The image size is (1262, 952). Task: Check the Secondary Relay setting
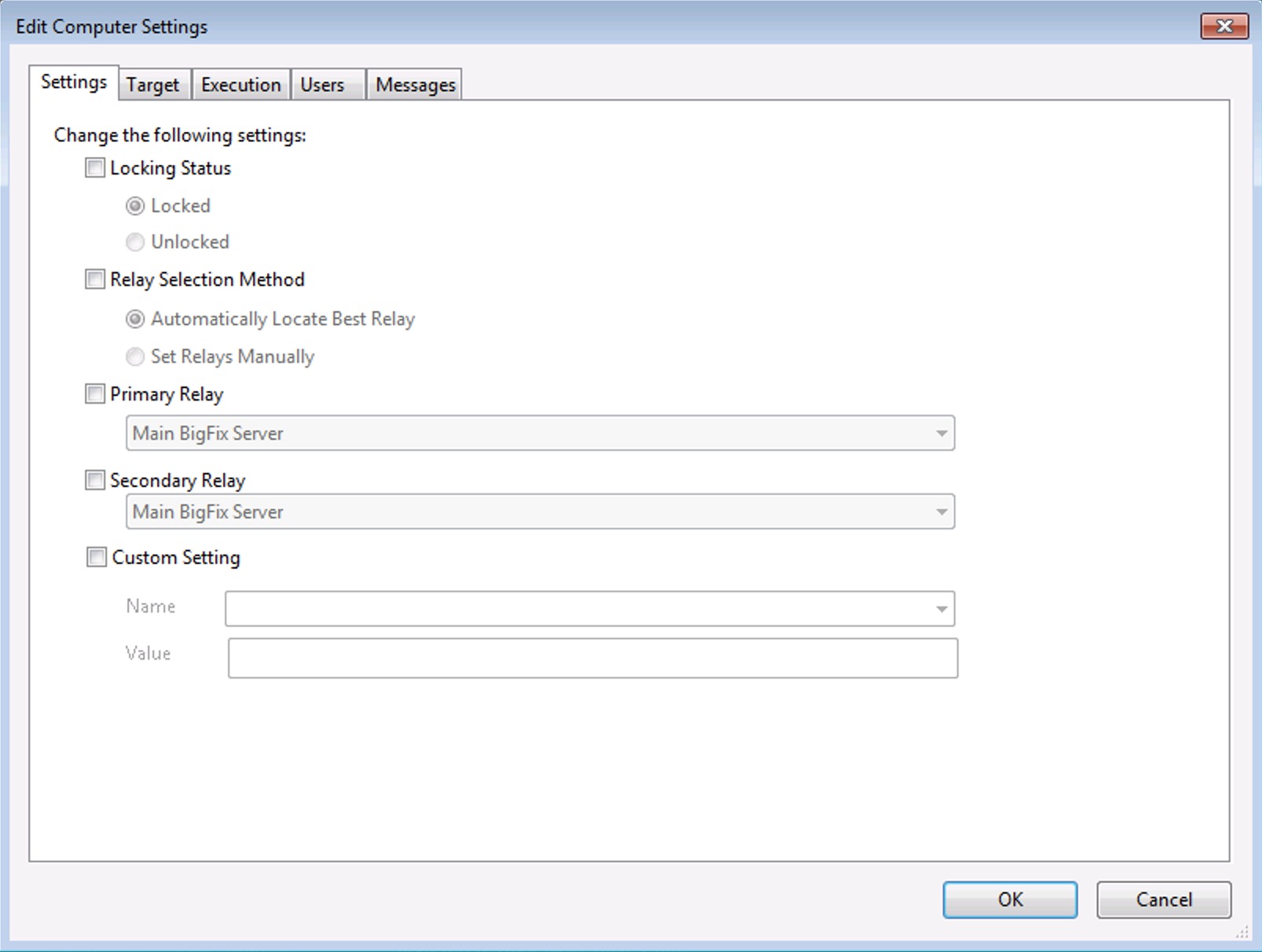tap(94, 479)
